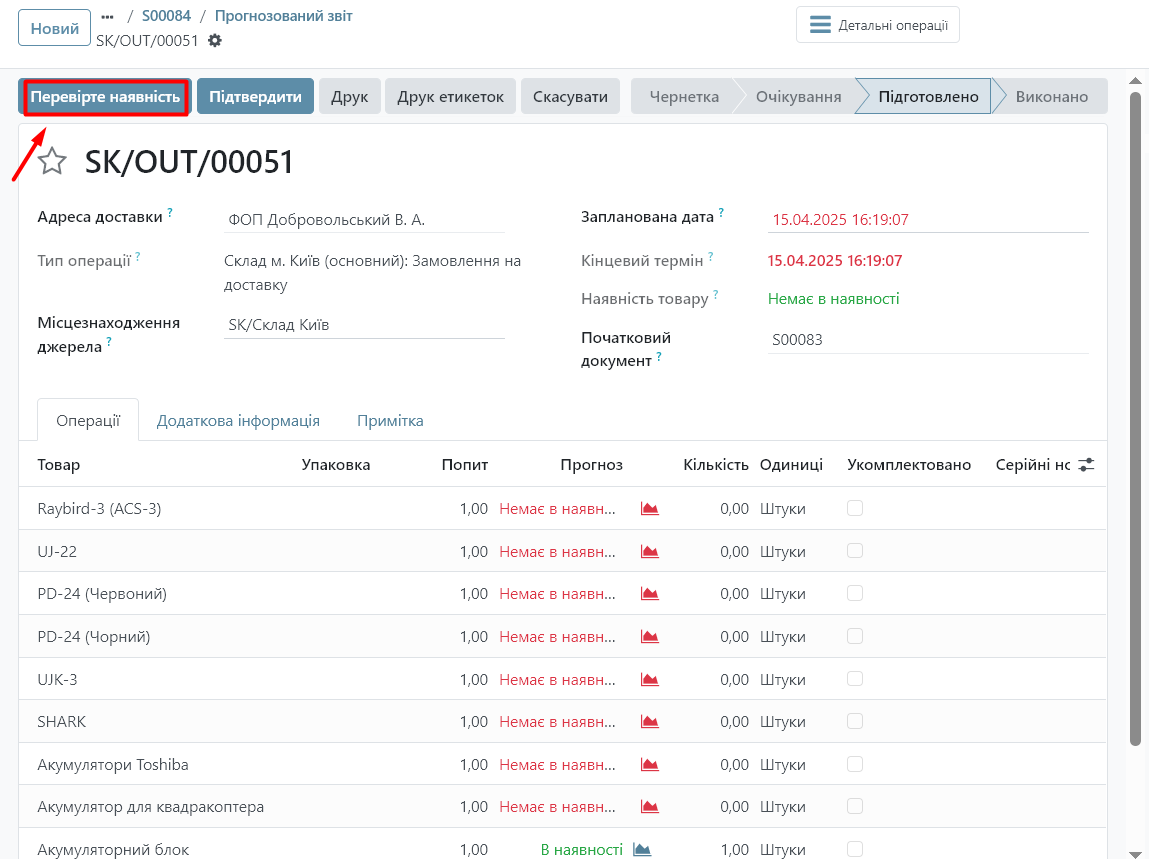Click the Підтвердити button

255,97
